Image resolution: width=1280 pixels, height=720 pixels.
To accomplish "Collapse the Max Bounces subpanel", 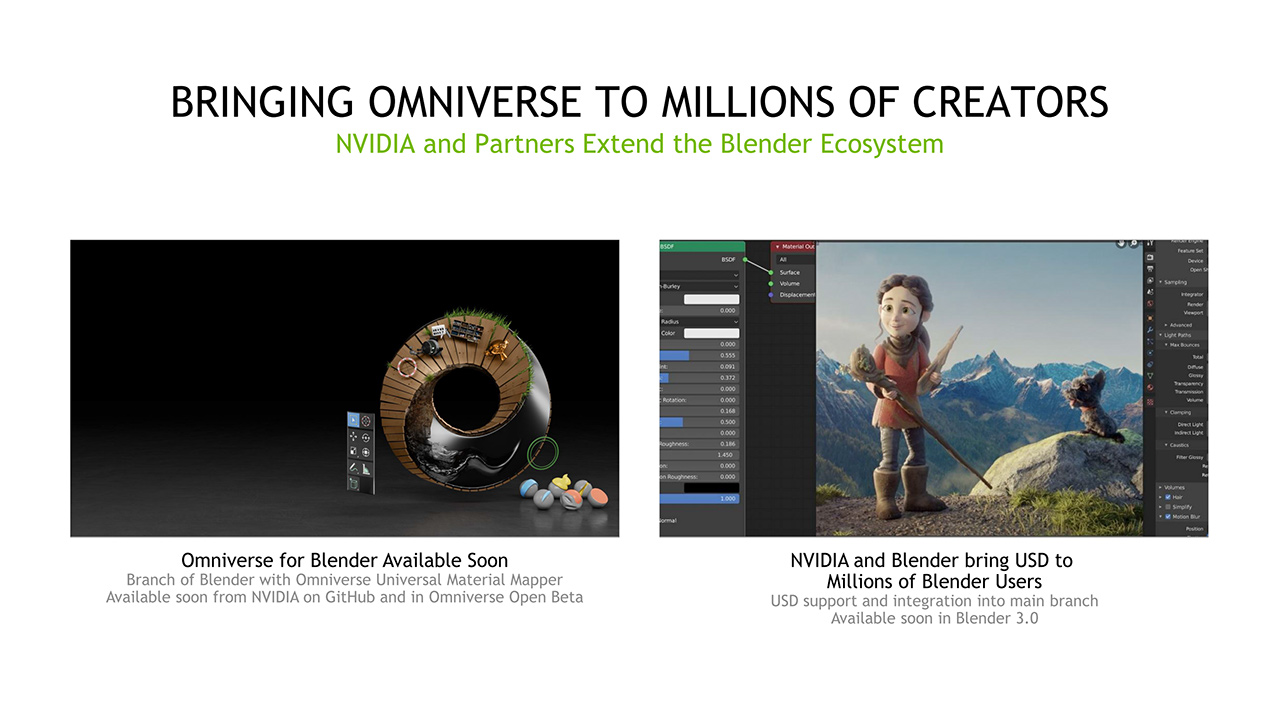I will click(1166, 345).
